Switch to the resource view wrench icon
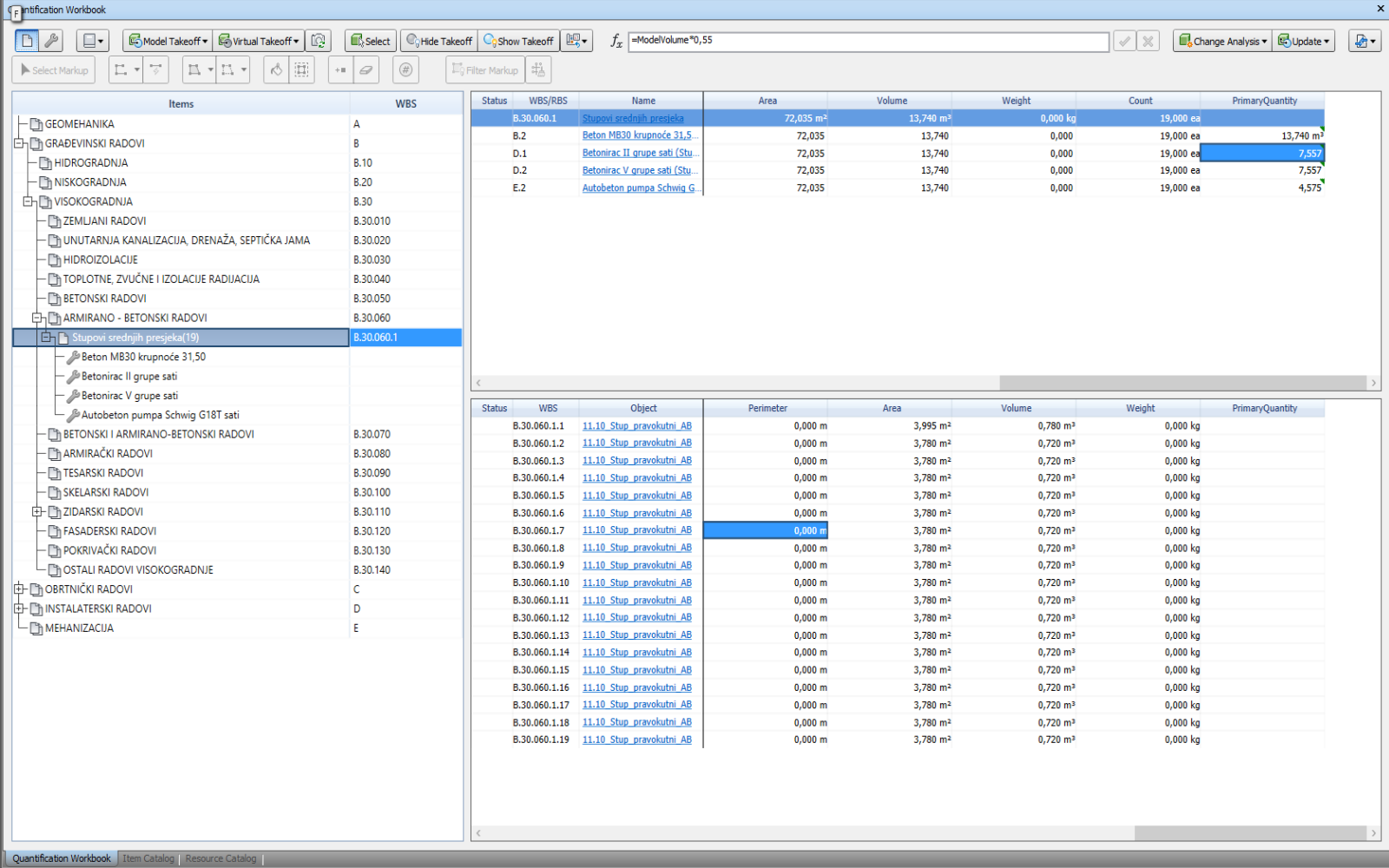 51,41
